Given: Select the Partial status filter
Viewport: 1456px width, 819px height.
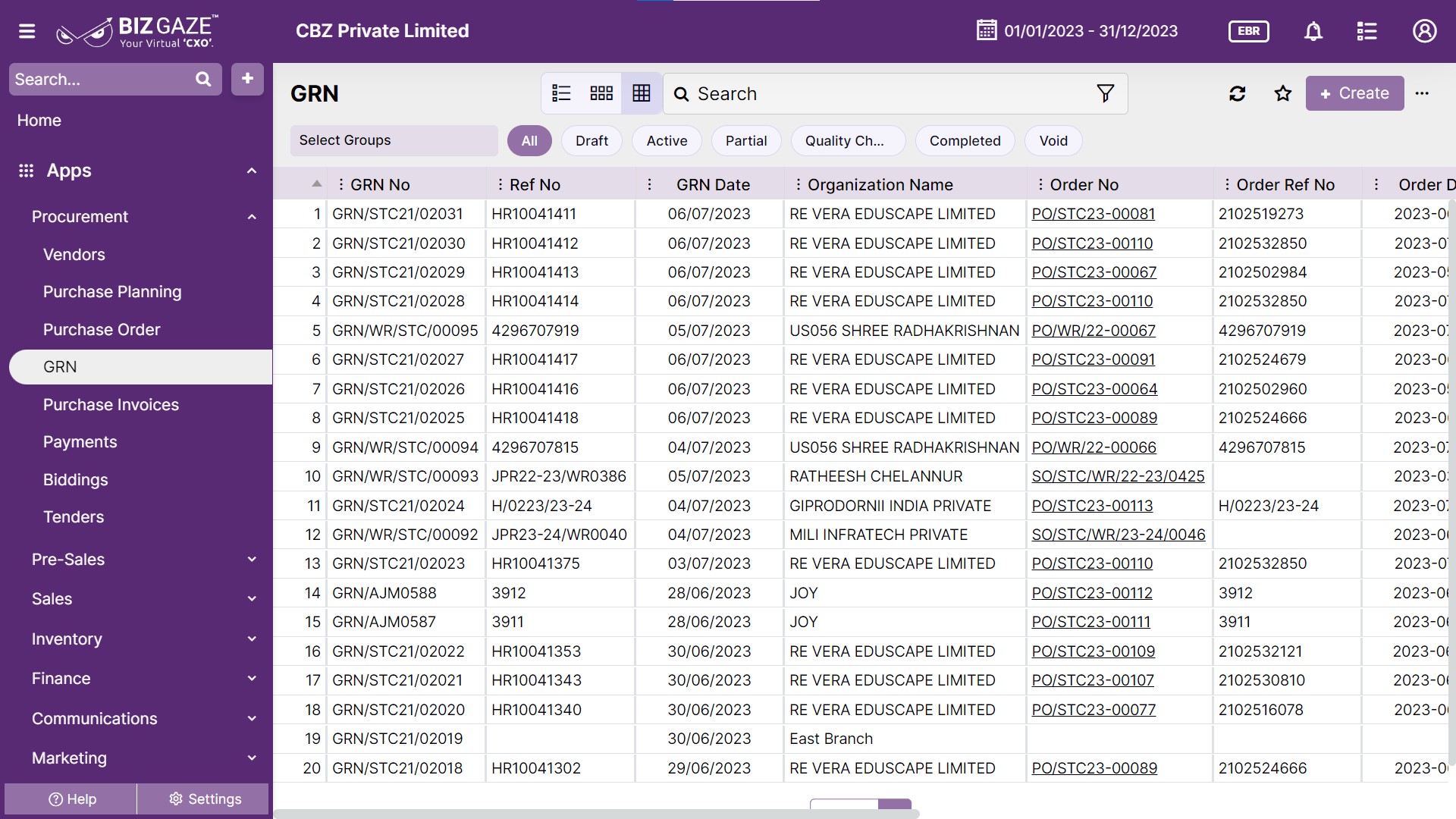Looking at the screenshot, I should (746, 141).
